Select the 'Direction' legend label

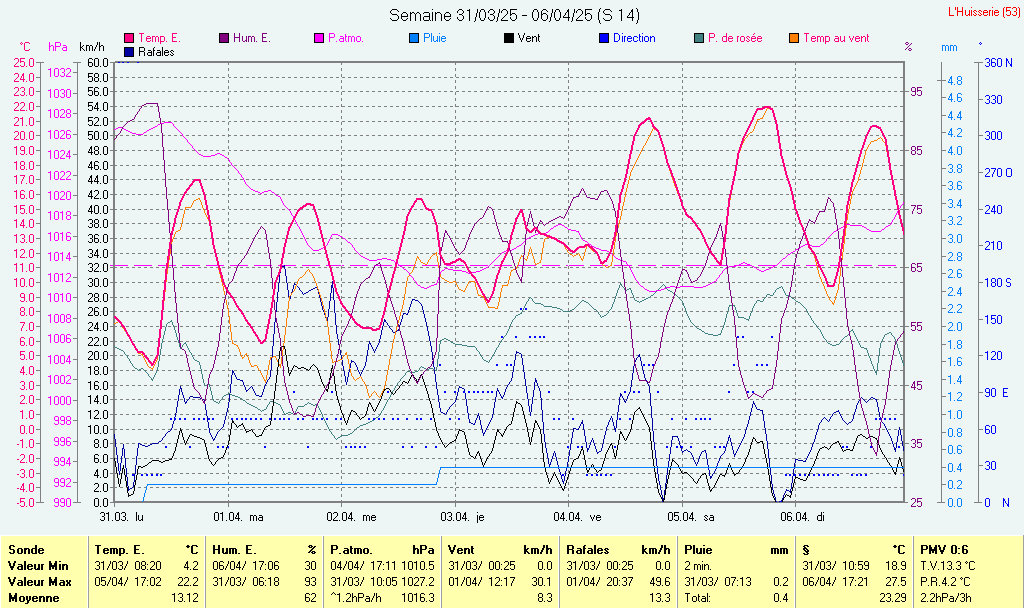(x=634, y=38)
